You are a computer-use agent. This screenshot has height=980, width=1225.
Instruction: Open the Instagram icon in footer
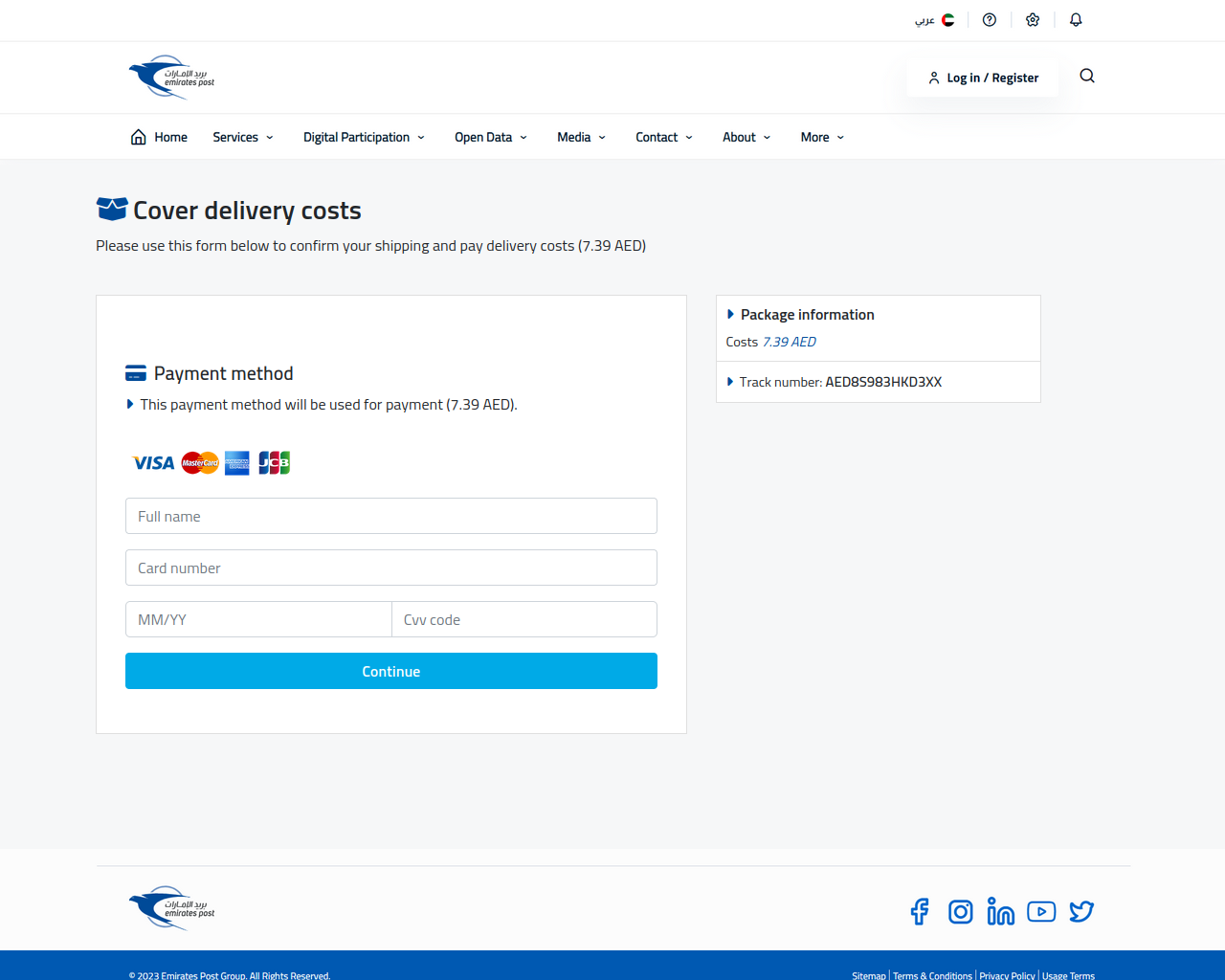[x=961, y=912]
